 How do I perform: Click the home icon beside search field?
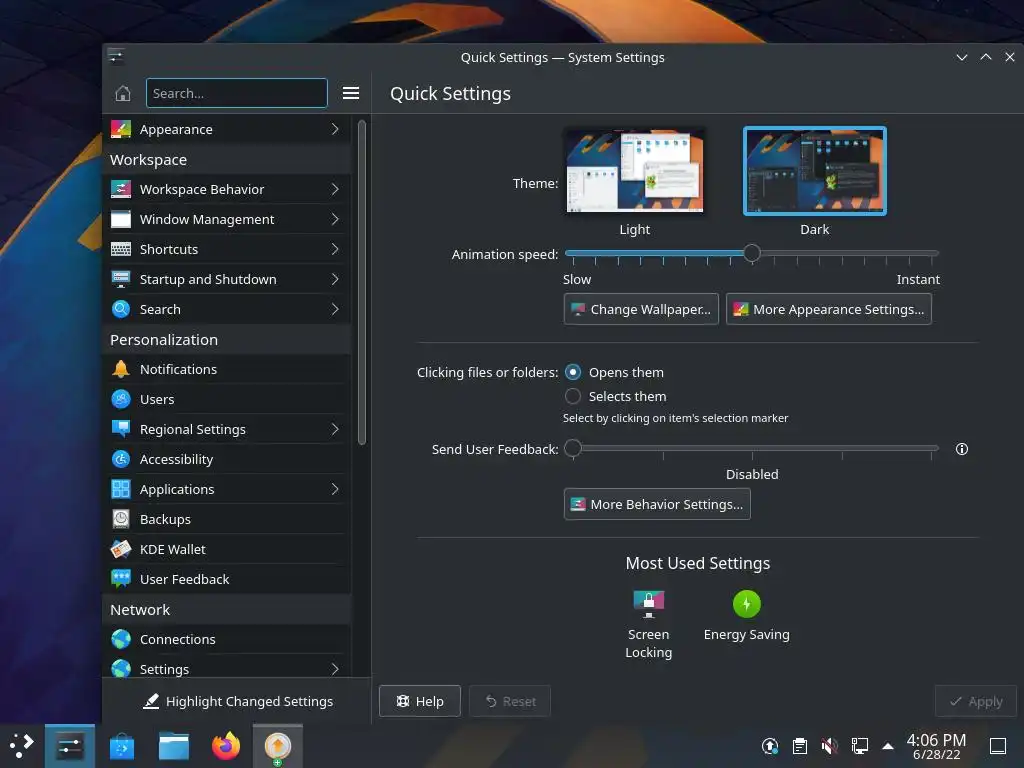coord(123,93)
